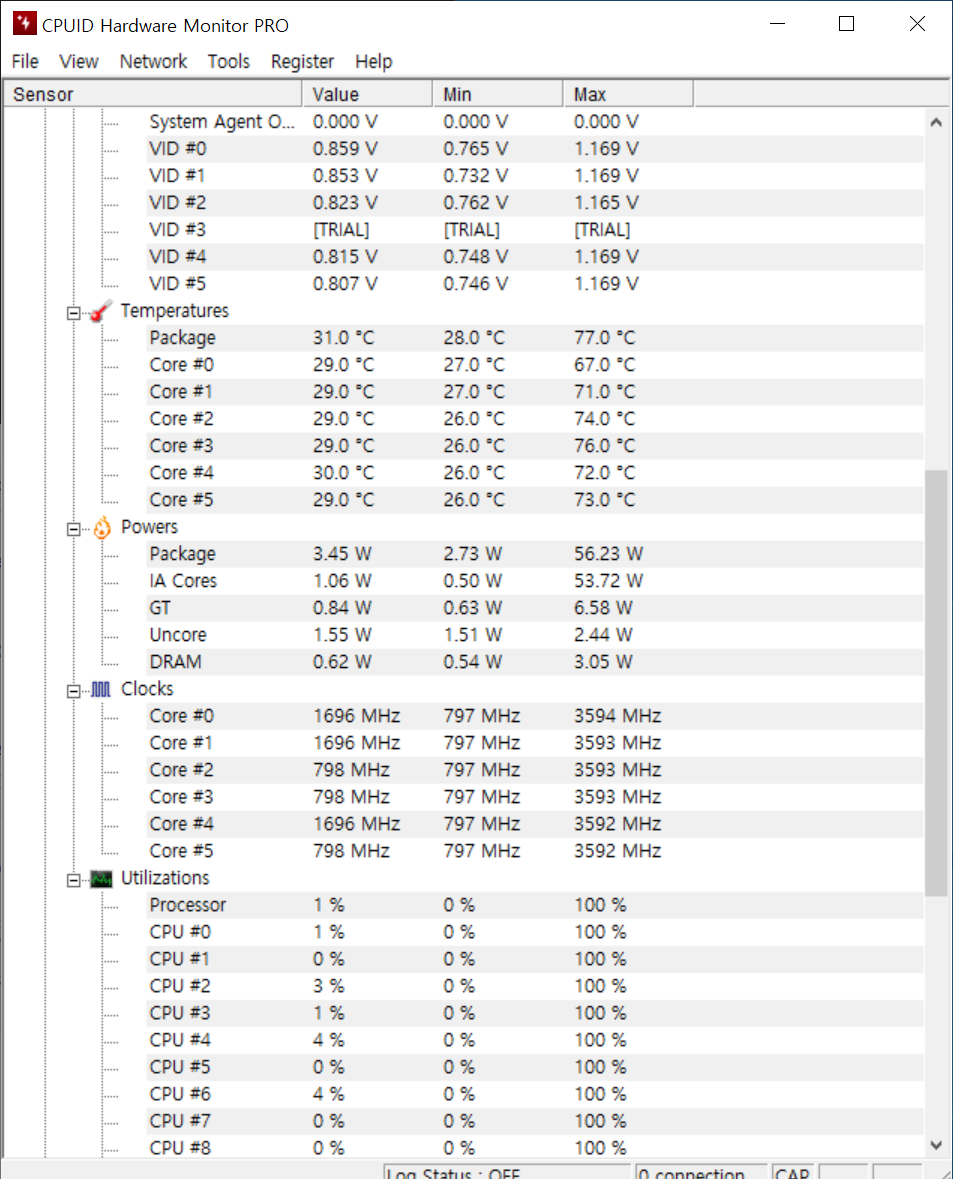
Task: Collapse the Utilizations tree node
Action: [x=73, y=880]
